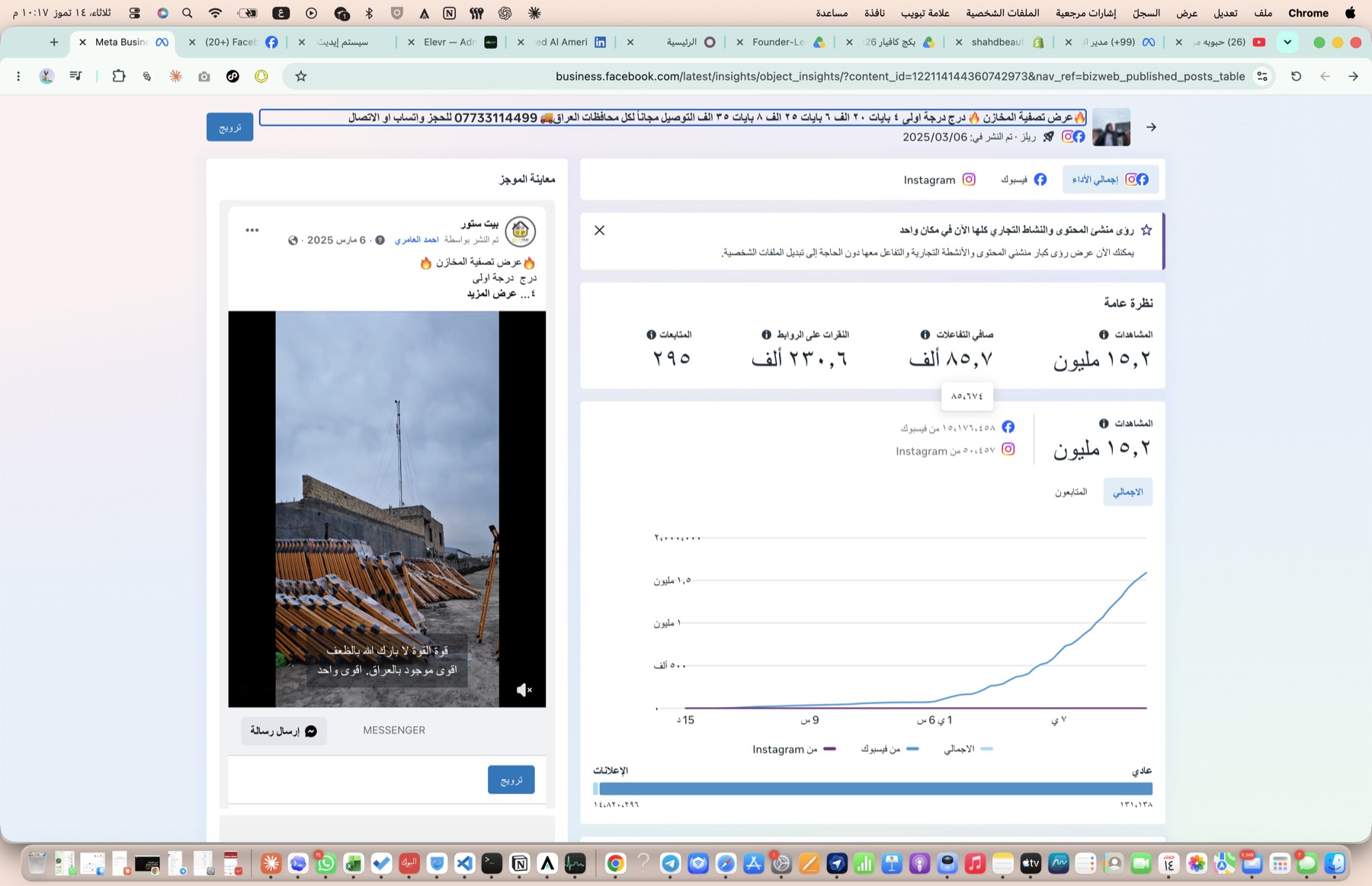Click the info icon beside النقرات على الروابط
This screenshot has height=886, width=1372.
coord(766,334)
